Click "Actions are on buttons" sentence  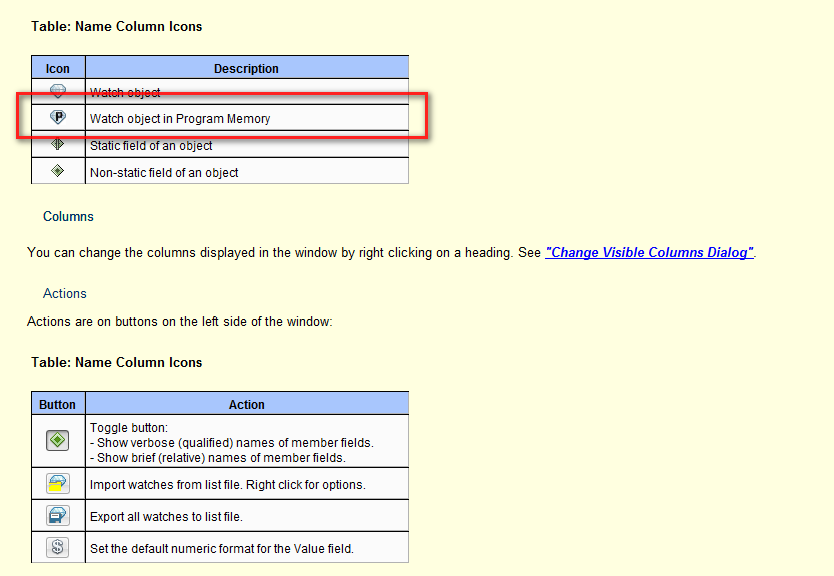(179, 322)
